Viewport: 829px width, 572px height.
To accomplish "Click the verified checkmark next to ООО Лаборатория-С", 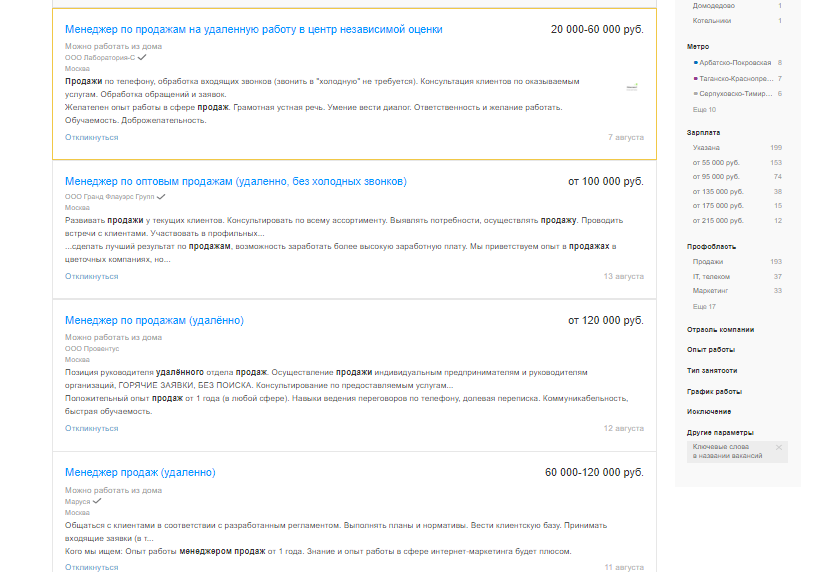I will (x=142, y=57).
